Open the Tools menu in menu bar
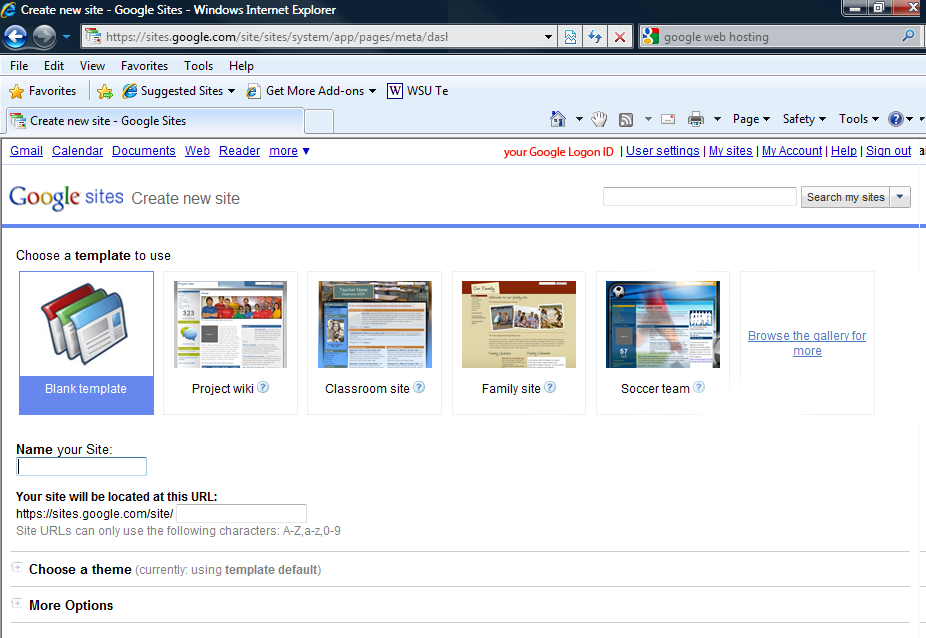 198,66
